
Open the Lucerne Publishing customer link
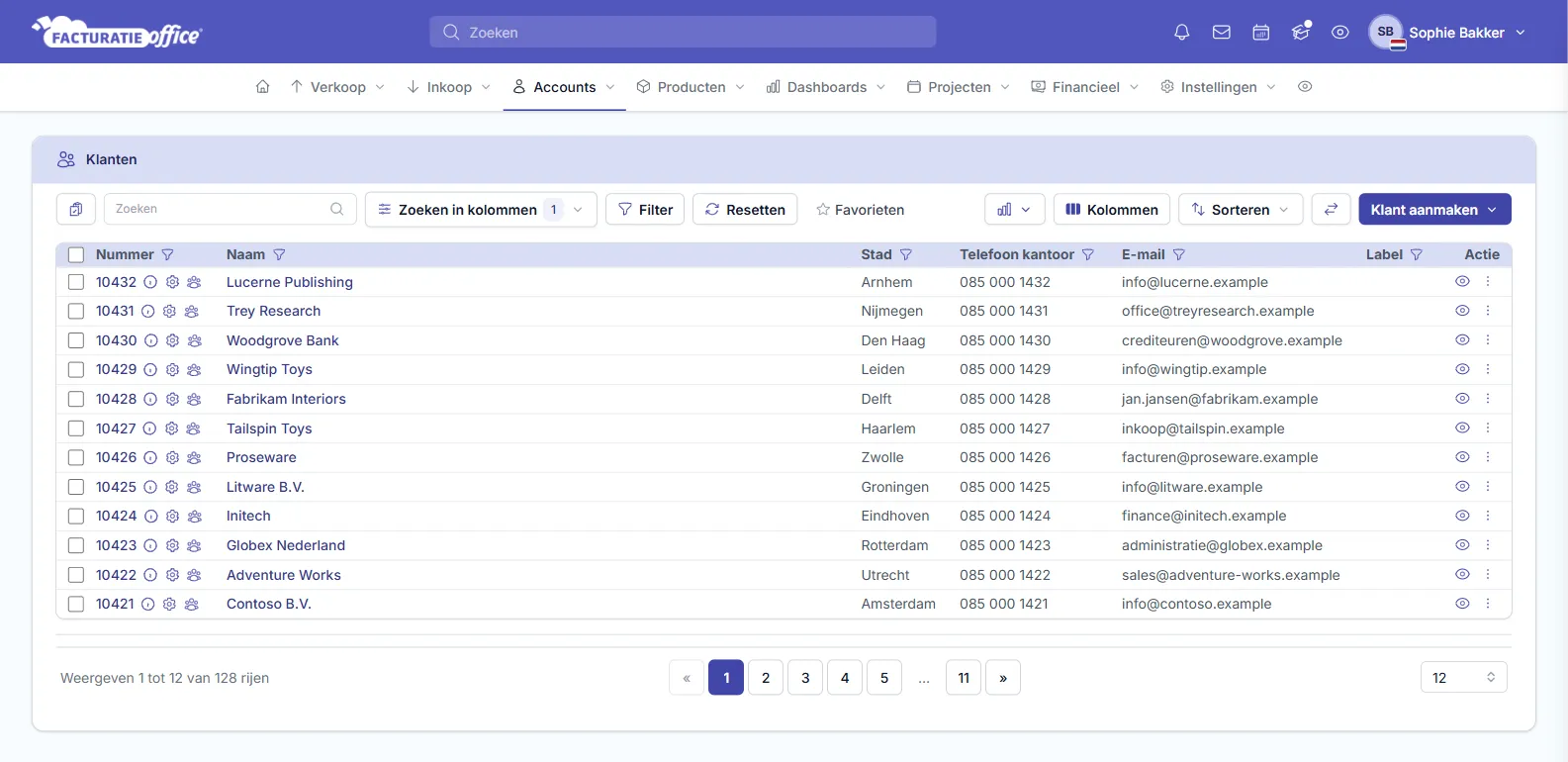coord(290,282)
